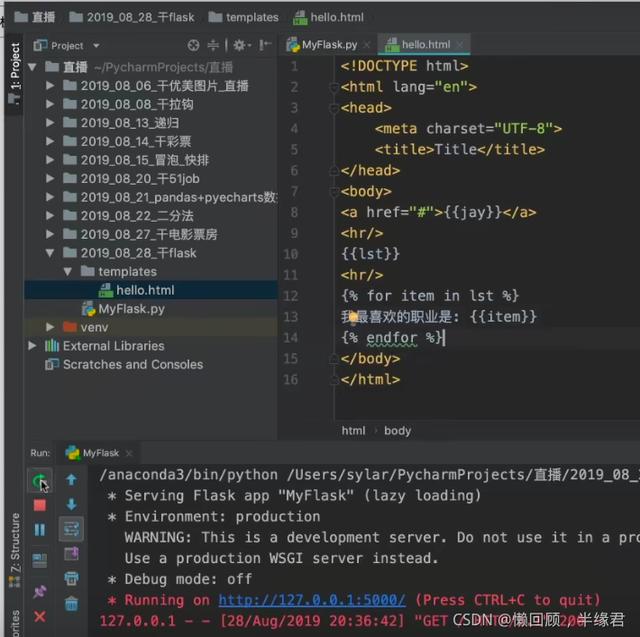Image resolution: width=640 pixels, height=637 pixels.
Task: Expand the 2019_08_15_冒泡_快排 folder
Action: 50,160
